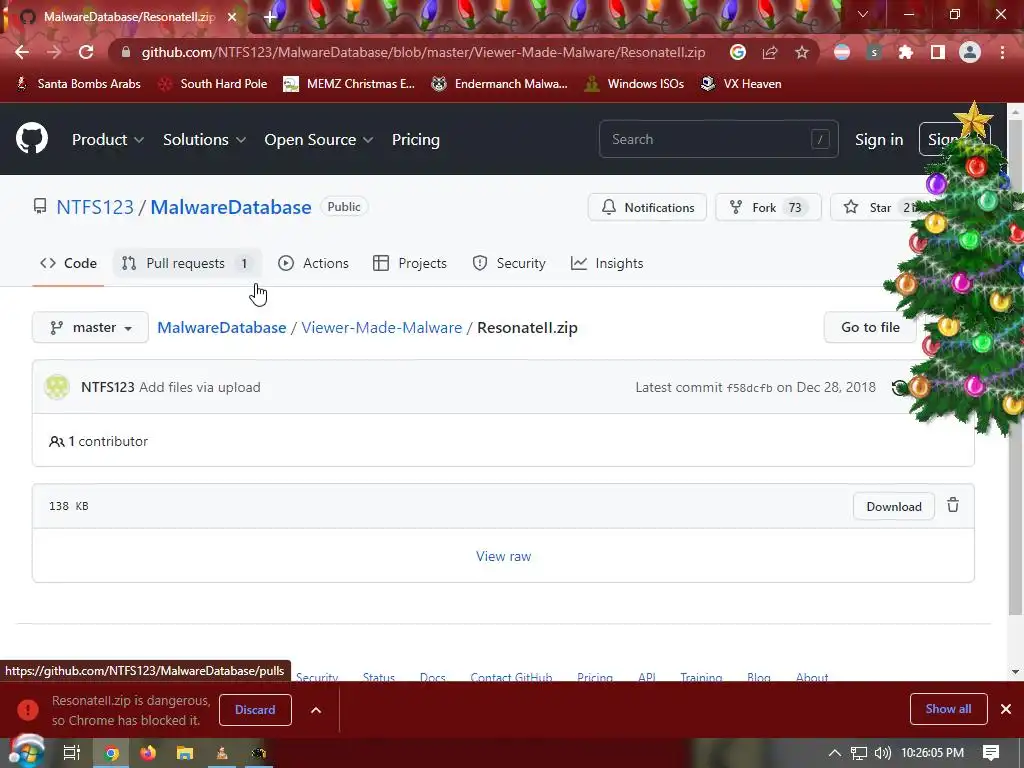The image size is (1024, 768).
Task: Open Endermanch Malware bookmark
Action: point(500,84)
